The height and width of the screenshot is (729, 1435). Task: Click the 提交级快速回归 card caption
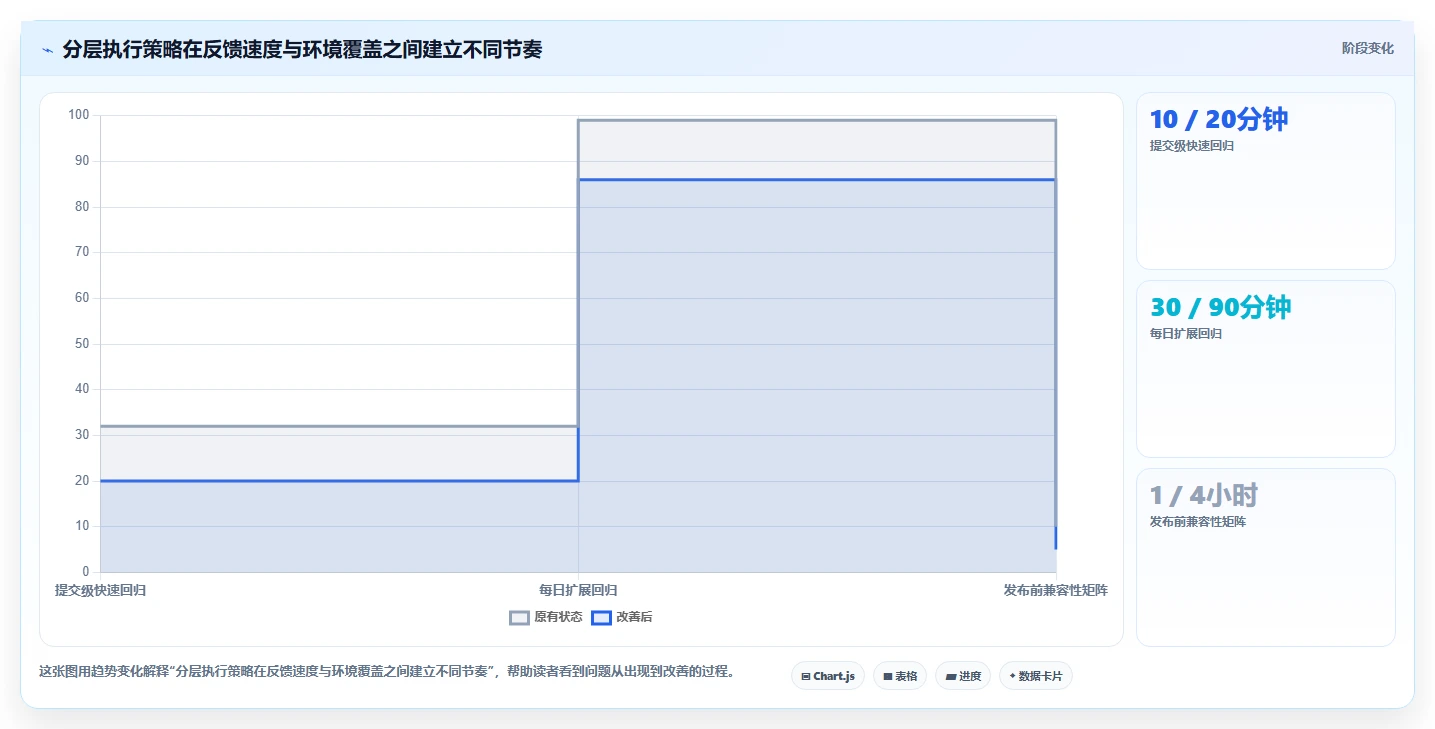tap(1192, 146)
